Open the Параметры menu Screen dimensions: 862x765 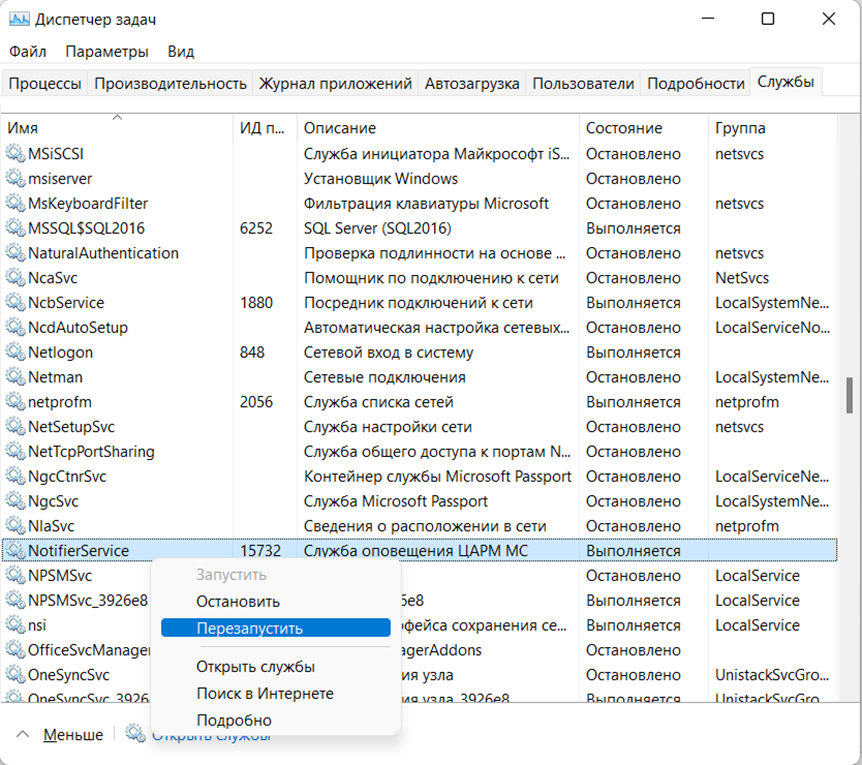coord(107,52)
